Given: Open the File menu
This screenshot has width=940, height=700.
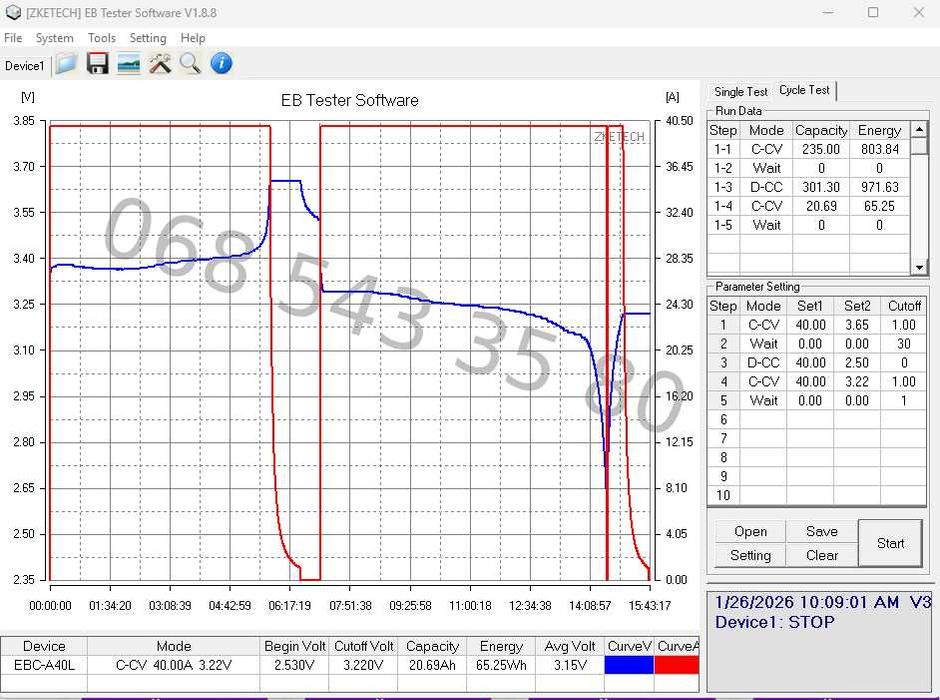Looking at the screenshot, I should tap(13, 38).
